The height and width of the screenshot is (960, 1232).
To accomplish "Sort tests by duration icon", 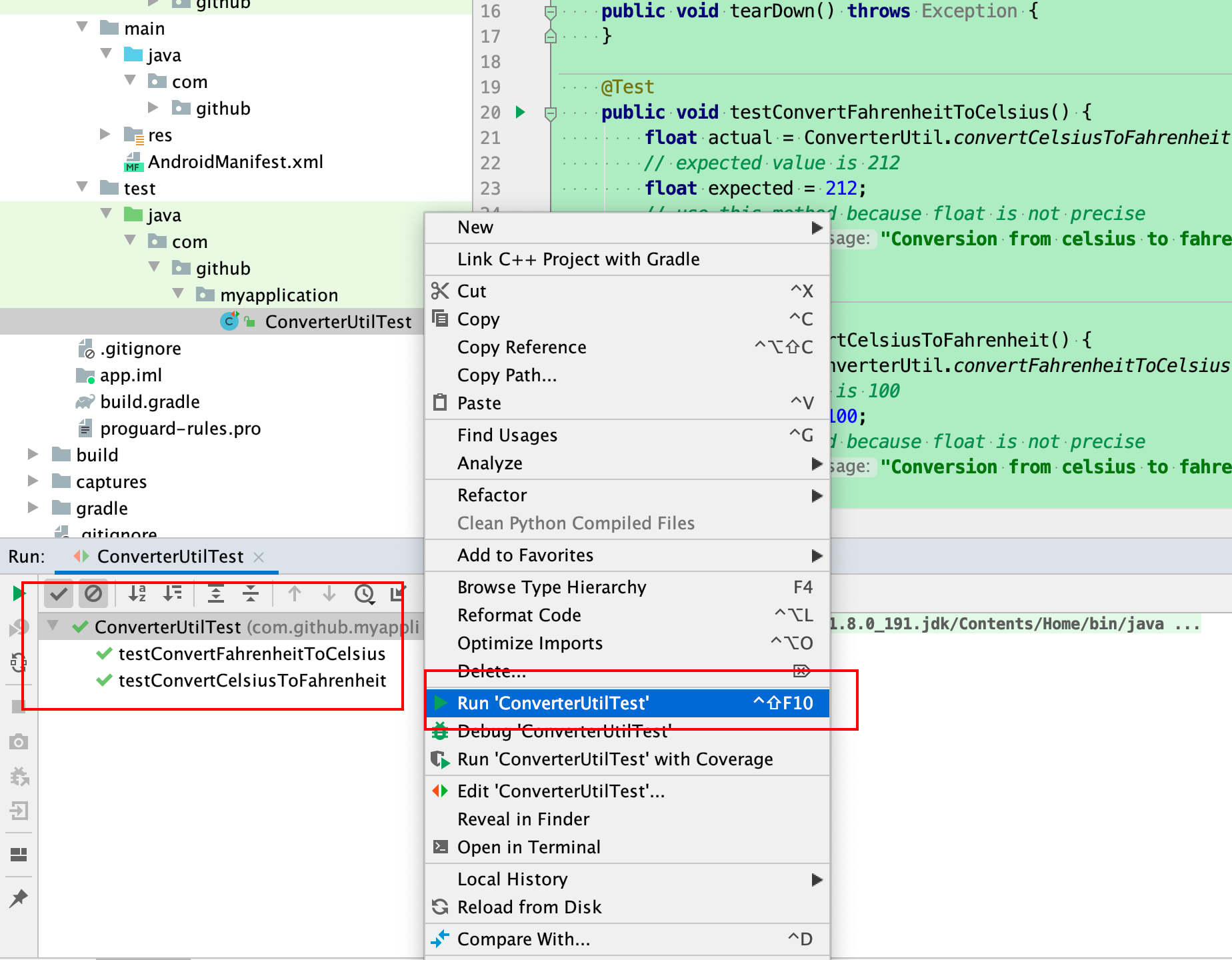I will pos(172,593).
